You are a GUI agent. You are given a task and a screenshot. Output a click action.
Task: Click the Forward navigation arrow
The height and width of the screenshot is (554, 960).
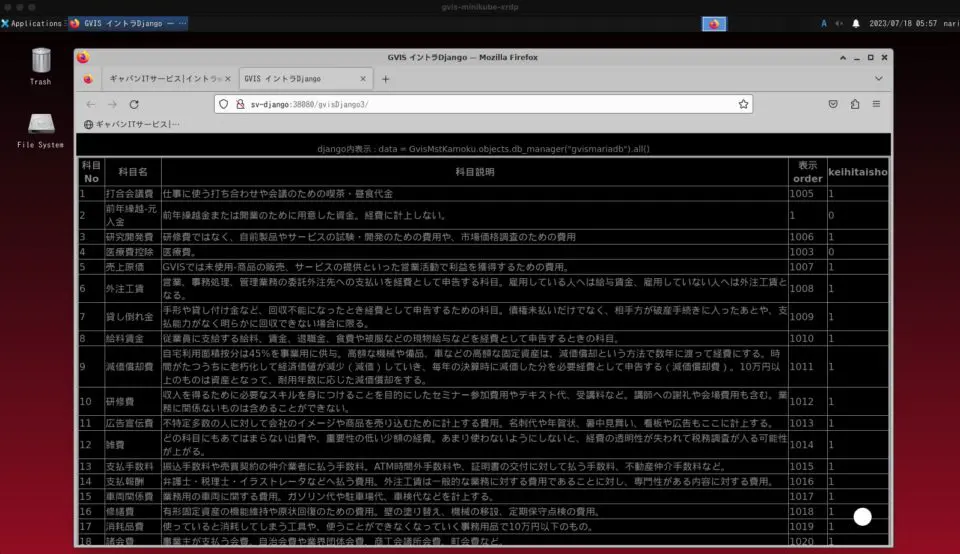click(x=112, y=104)
